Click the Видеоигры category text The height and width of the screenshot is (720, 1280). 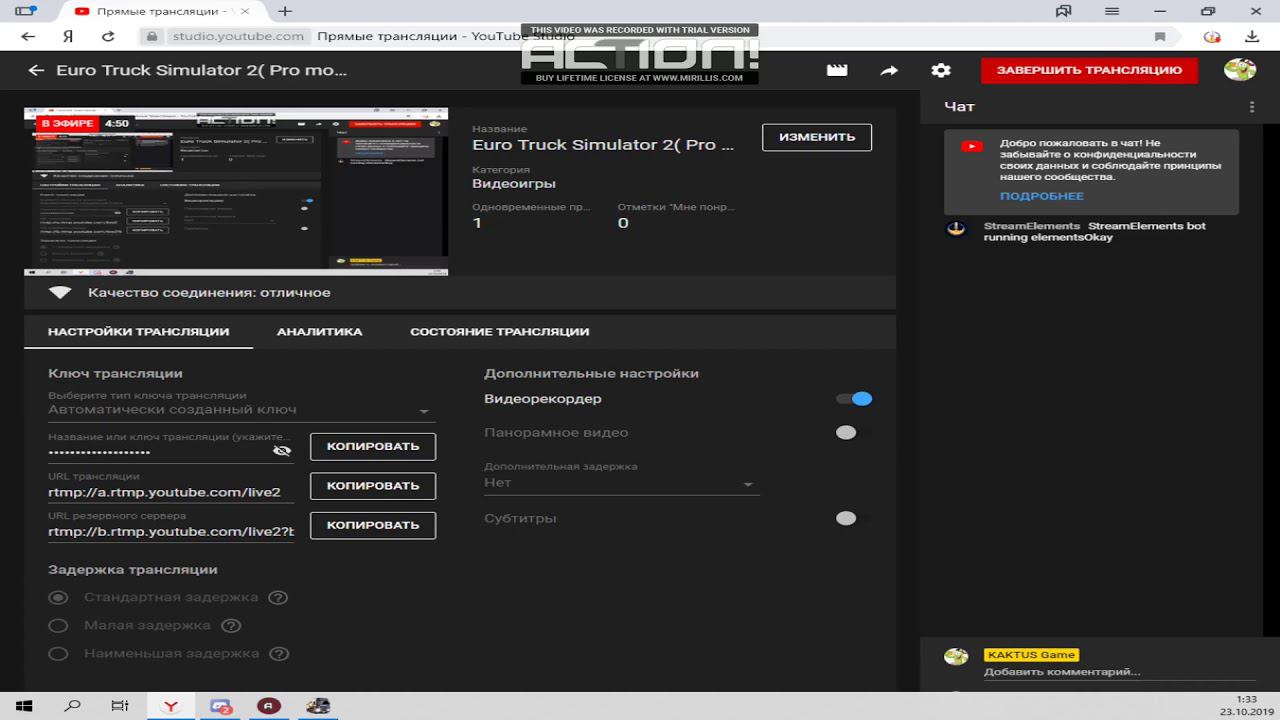(x=514, y=184)
